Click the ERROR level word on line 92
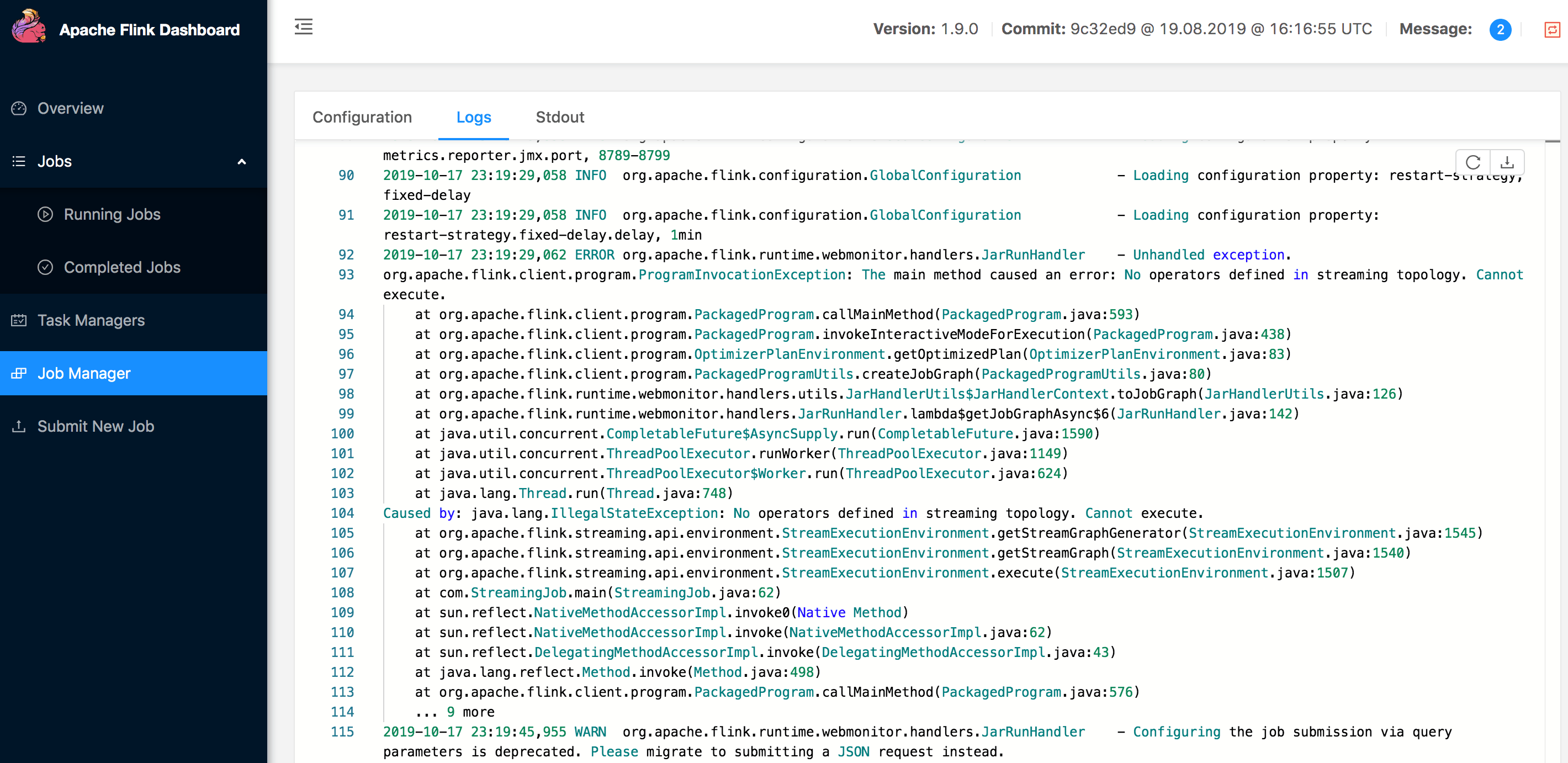 point(594,255)
